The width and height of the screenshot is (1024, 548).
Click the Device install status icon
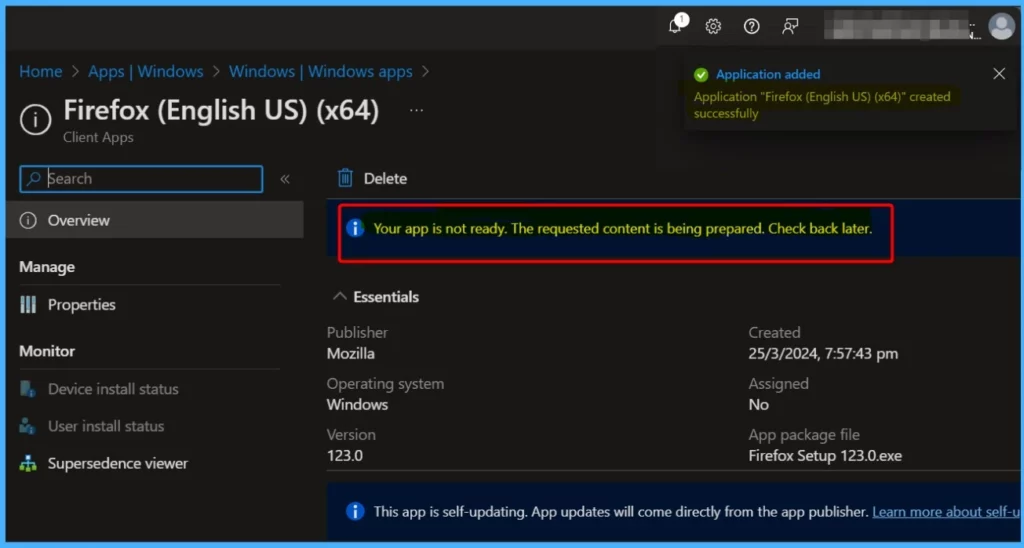point(28,389)
